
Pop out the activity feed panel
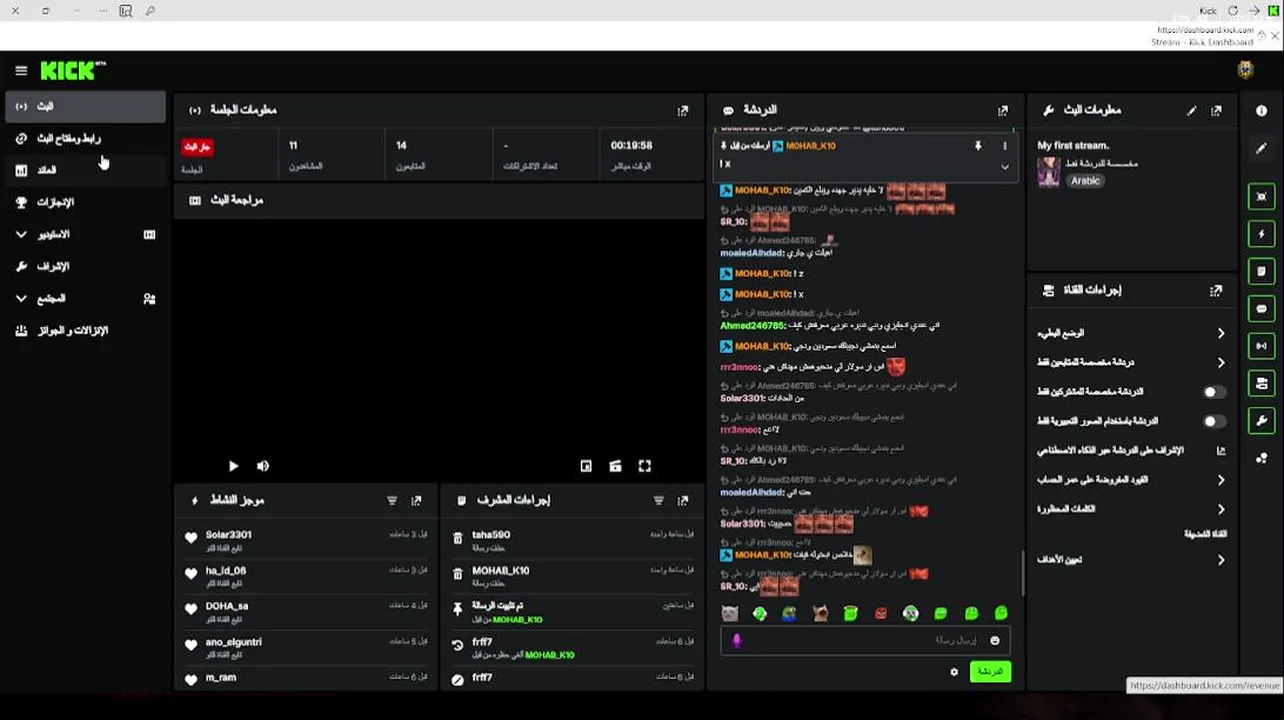pos(416,501)
